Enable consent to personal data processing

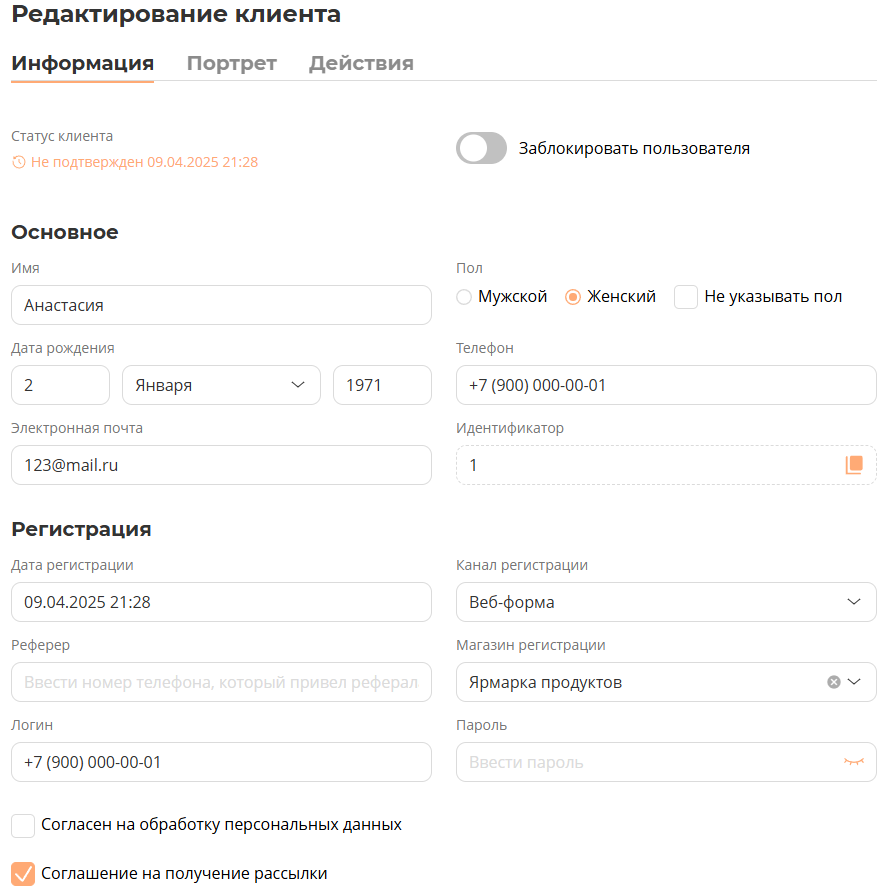[x=23, y=825]
